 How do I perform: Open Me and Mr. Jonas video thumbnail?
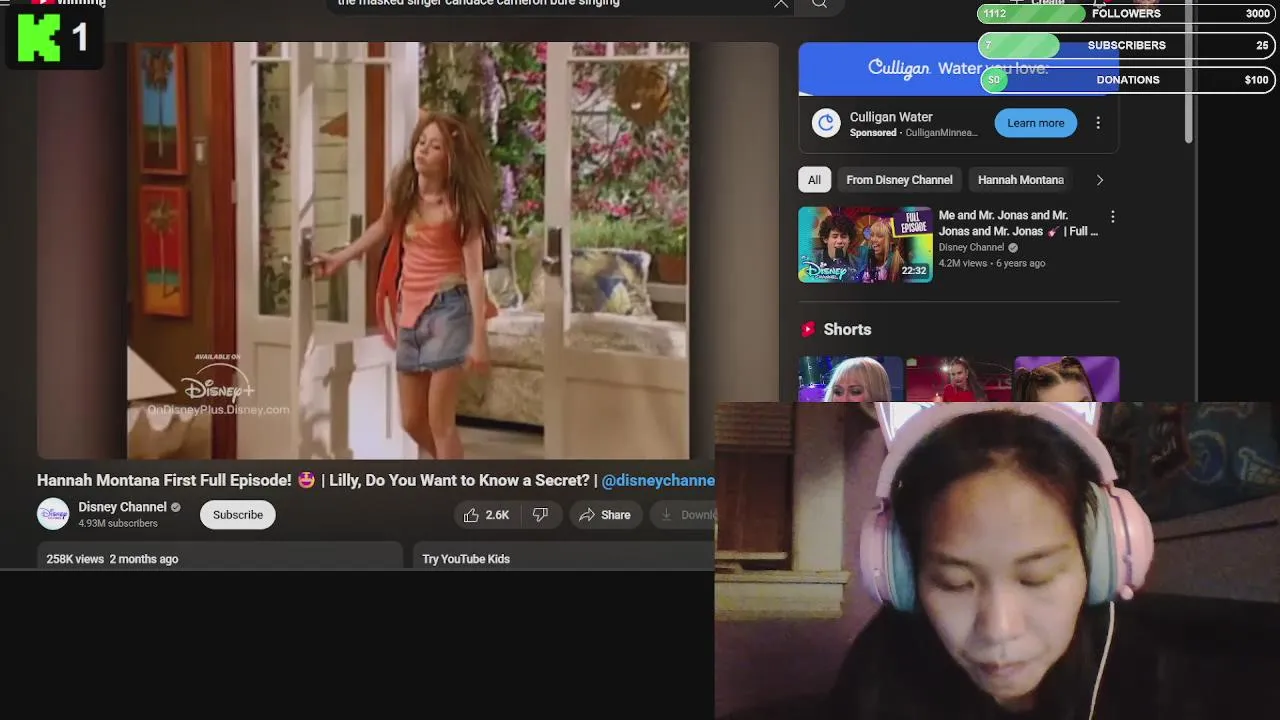pos(865,245)
